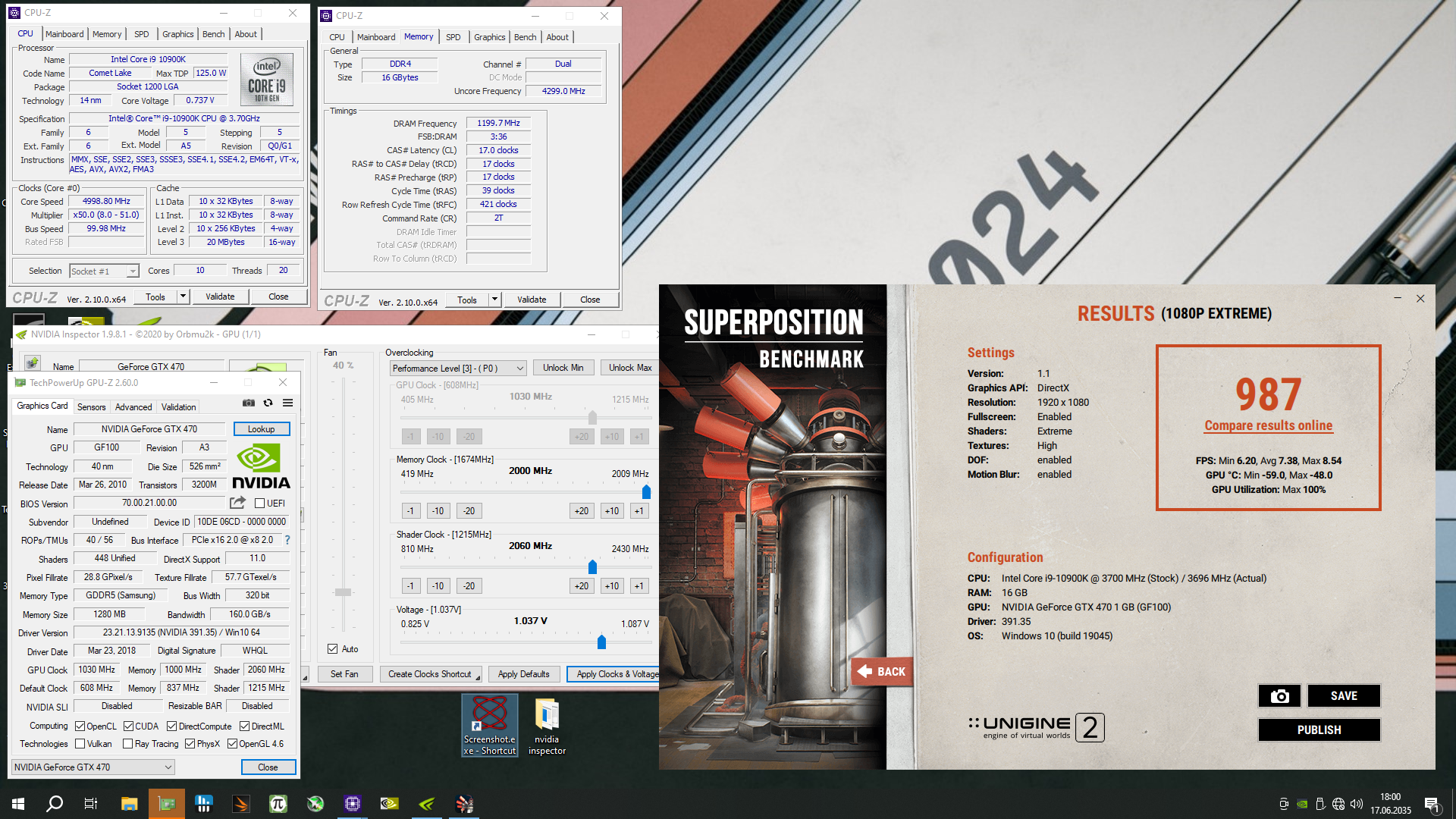Expand Tools dropdown arrow in left CPU-Z
This screenshot has width=1456, height=819.
(x=183, y=297)
